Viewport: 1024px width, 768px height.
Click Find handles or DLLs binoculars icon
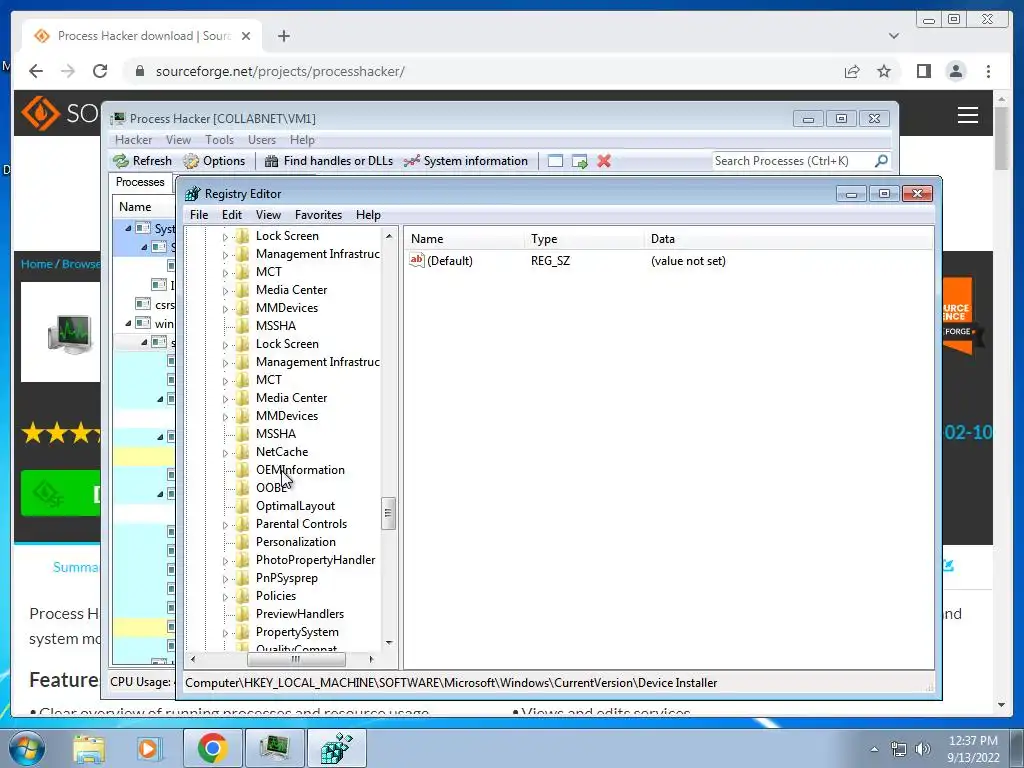(272, 161)
